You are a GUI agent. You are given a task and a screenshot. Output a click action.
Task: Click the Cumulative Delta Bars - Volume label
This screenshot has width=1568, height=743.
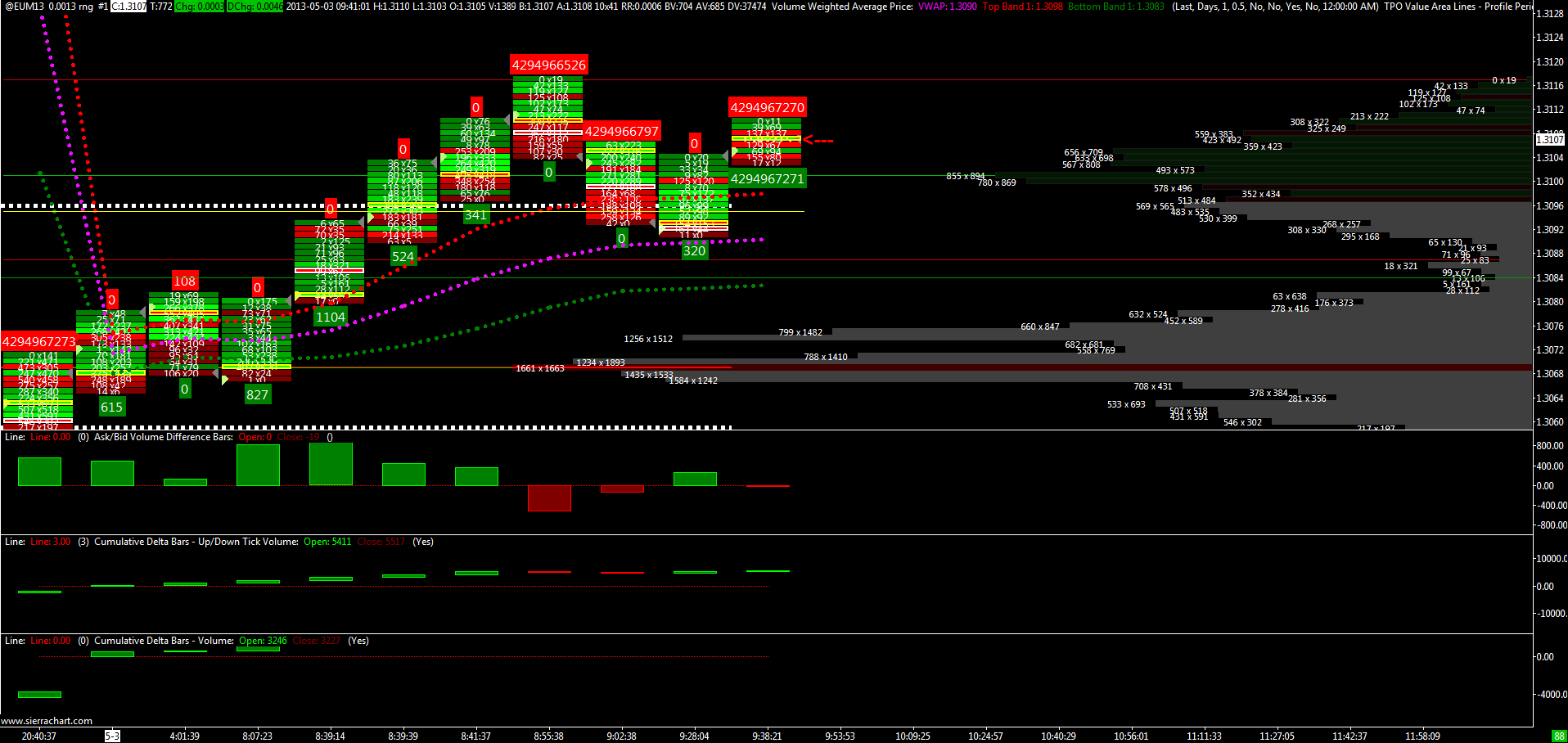(x=164, y=641)
